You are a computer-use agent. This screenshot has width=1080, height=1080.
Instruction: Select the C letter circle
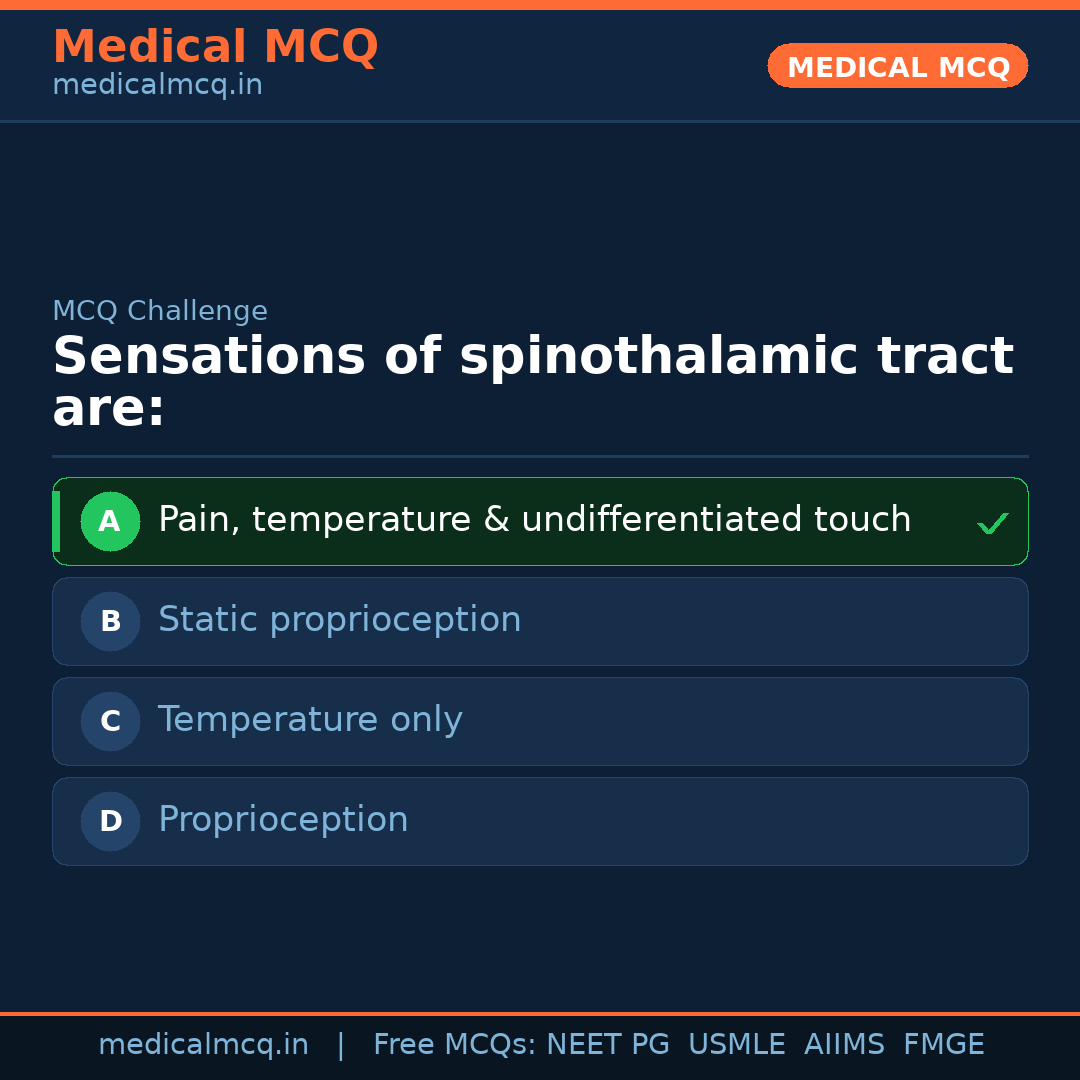tap(110, 722)
